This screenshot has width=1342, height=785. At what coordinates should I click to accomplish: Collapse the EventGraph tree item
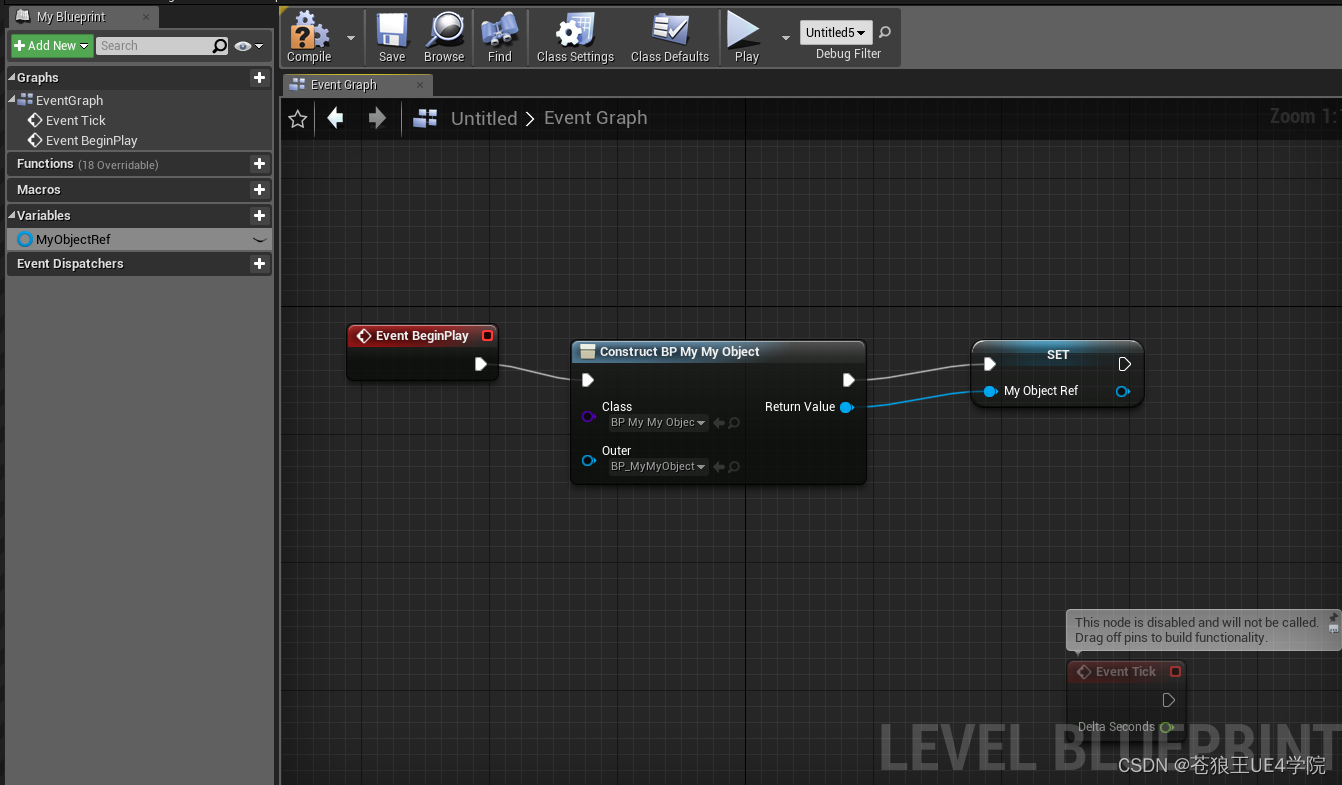tap(12, 100)
